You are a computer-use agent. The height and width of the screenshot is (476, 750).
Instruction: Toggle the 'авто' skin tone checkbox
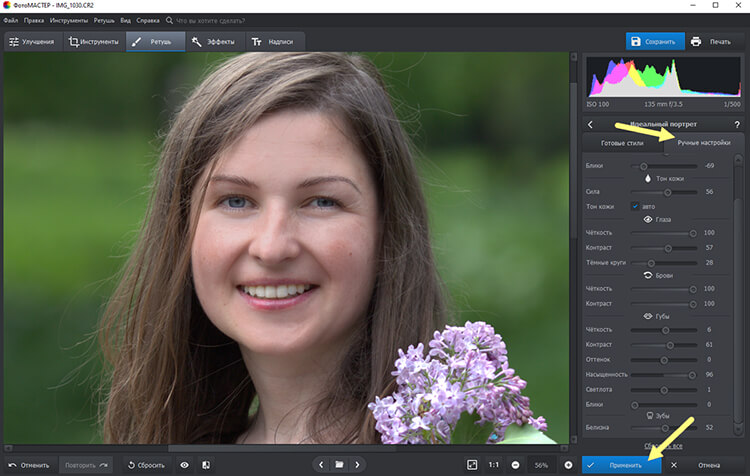click(x=635, y=206)
